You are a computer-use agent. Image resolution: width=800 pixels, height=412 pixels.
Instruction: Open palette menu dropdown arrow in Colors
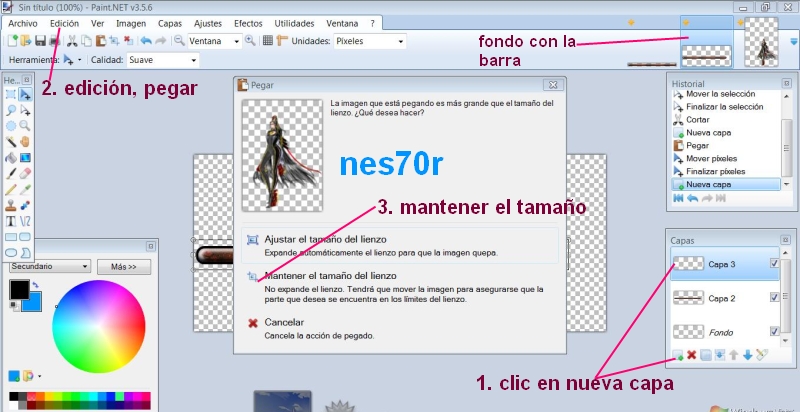[x=40, y=376]
